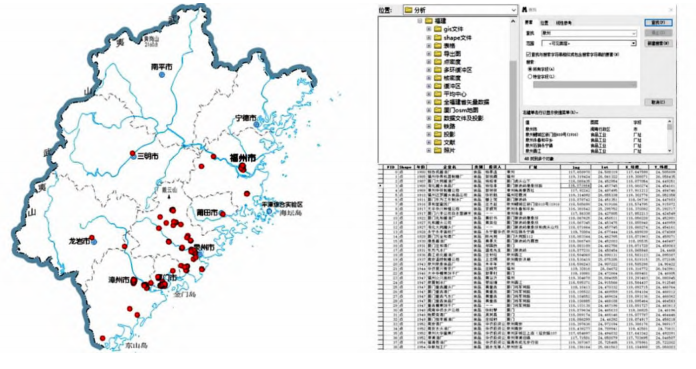Click the 福州市 label on map
696x369 pixels.
coord(242,158)
